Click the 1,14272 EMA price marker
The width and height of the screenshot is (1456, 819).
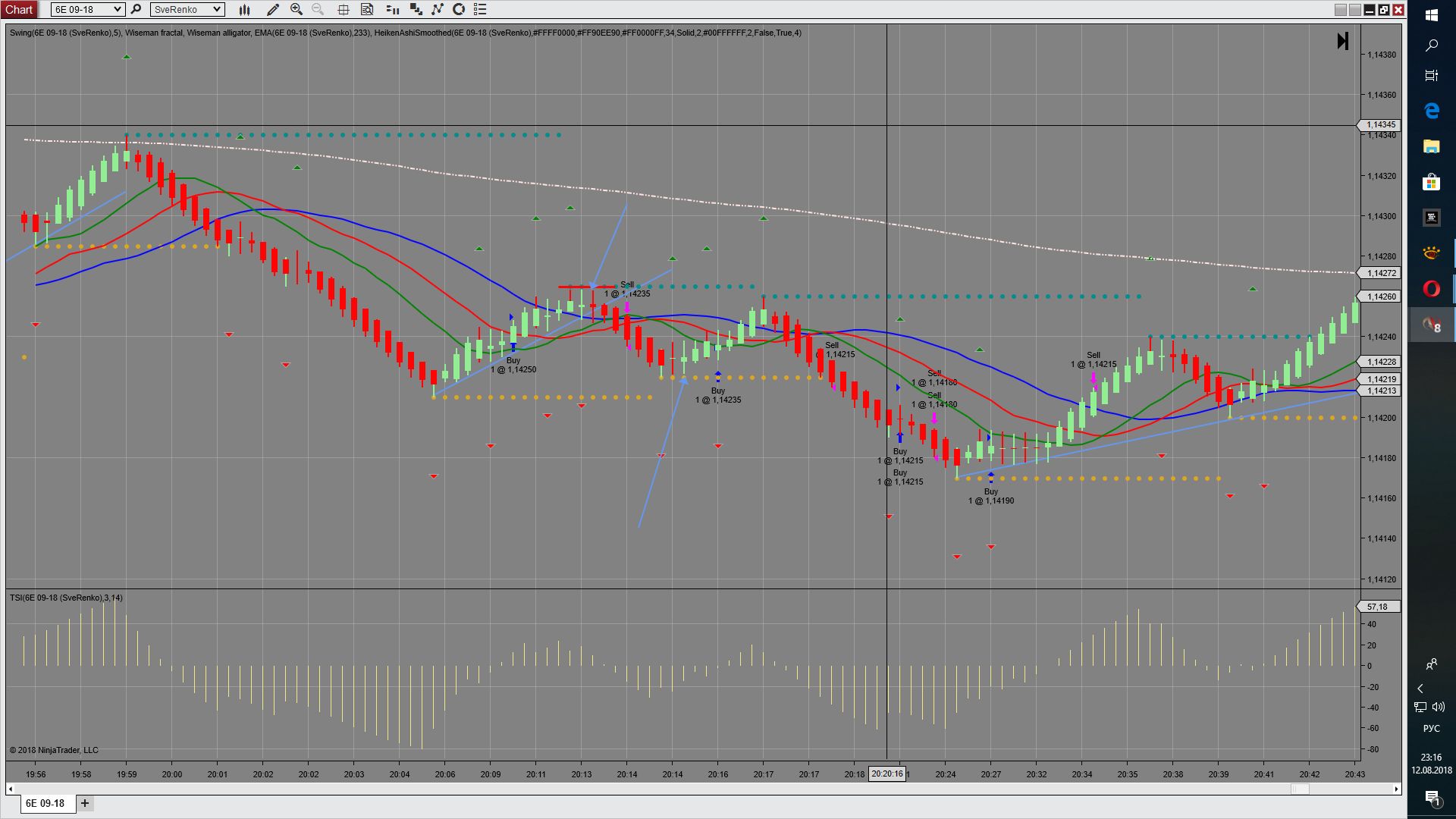(1380, 273)
